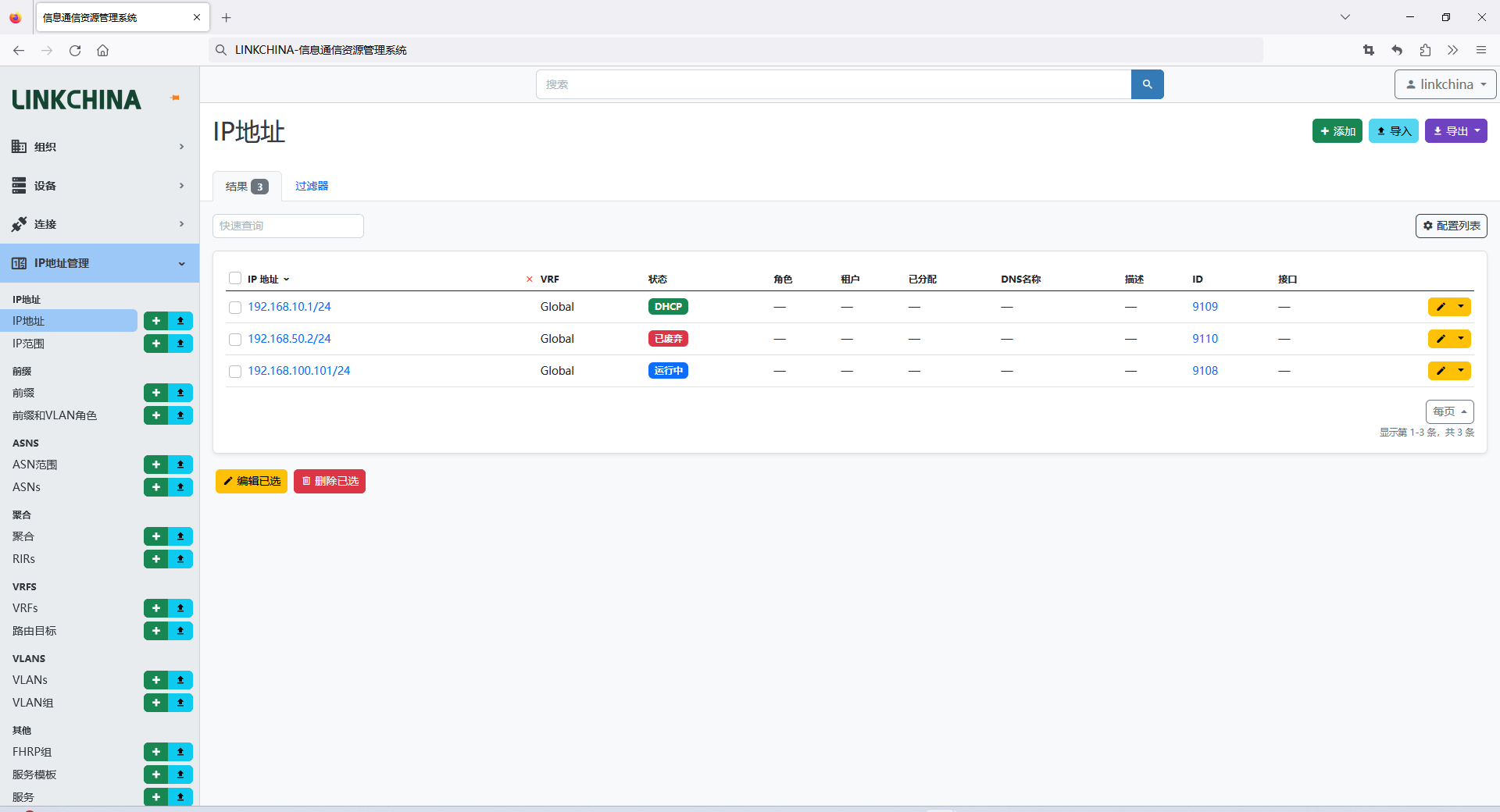The width and height of the screenshot is (1500, 812).
Task: Open the 每页 per-page dropdown
Action: pos(1450,411)
